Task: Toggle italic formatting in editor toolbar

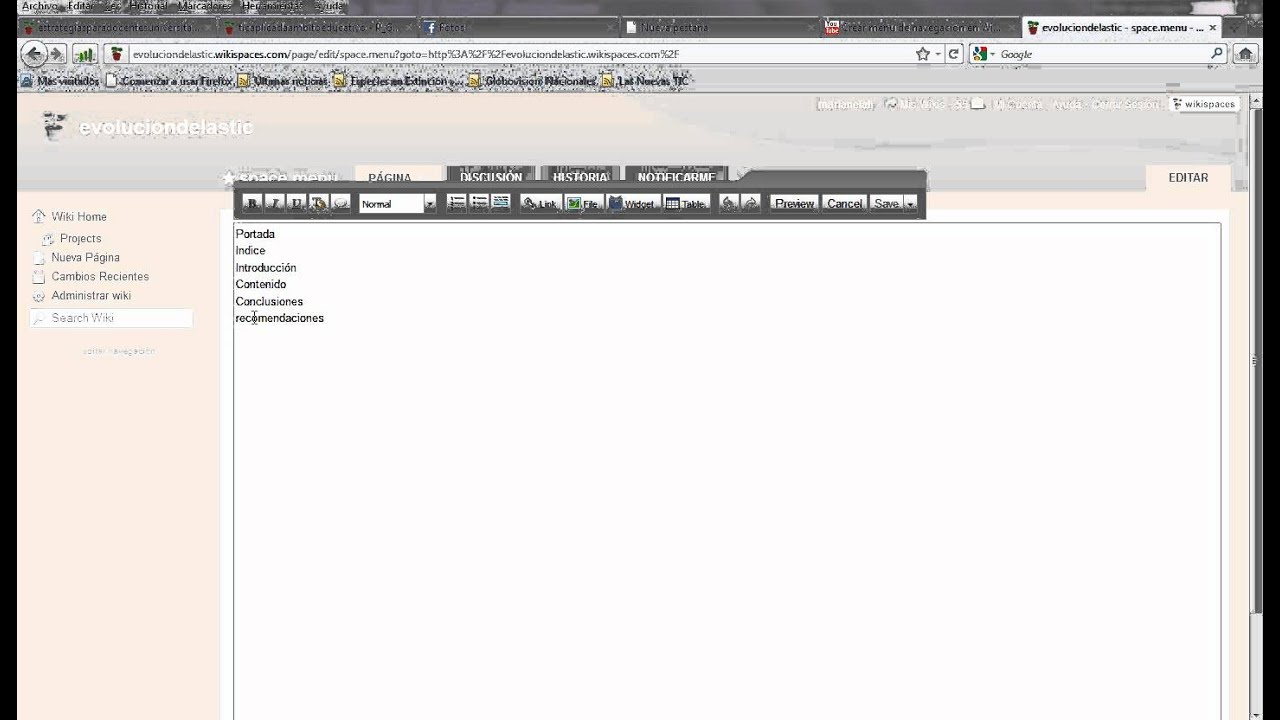Action: coord(274,203)
